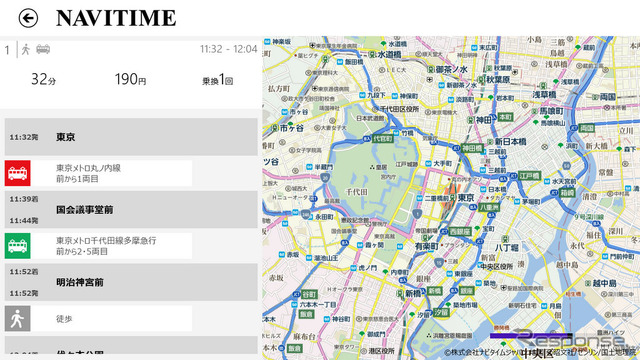The image size is (640, 360).
Task: Click the green Chiyoda line train icon
Action: (18, 246)
